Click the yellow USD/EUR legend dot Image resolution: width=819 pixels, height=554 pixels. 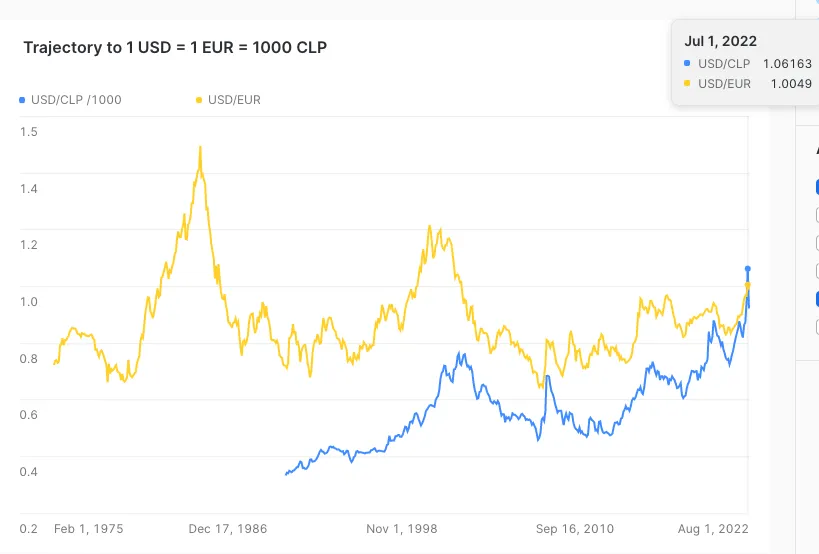[198, 100]
